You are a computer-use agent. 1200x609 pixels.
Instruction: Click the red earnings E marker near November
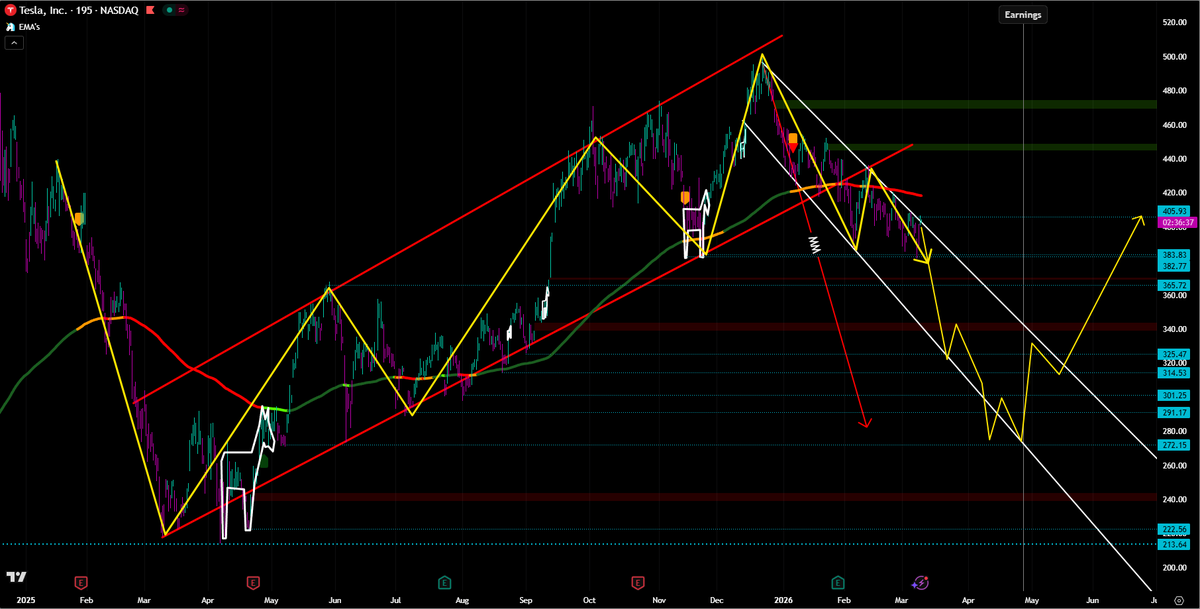[637, 581]
